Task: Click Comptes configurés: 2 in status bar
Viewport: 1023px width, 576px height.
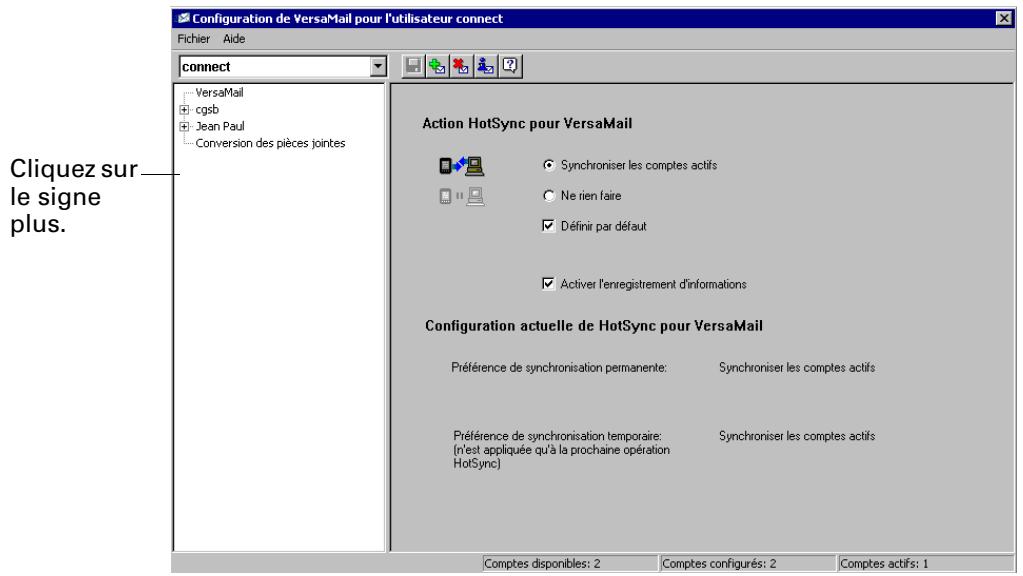Action: click(748, 564)
